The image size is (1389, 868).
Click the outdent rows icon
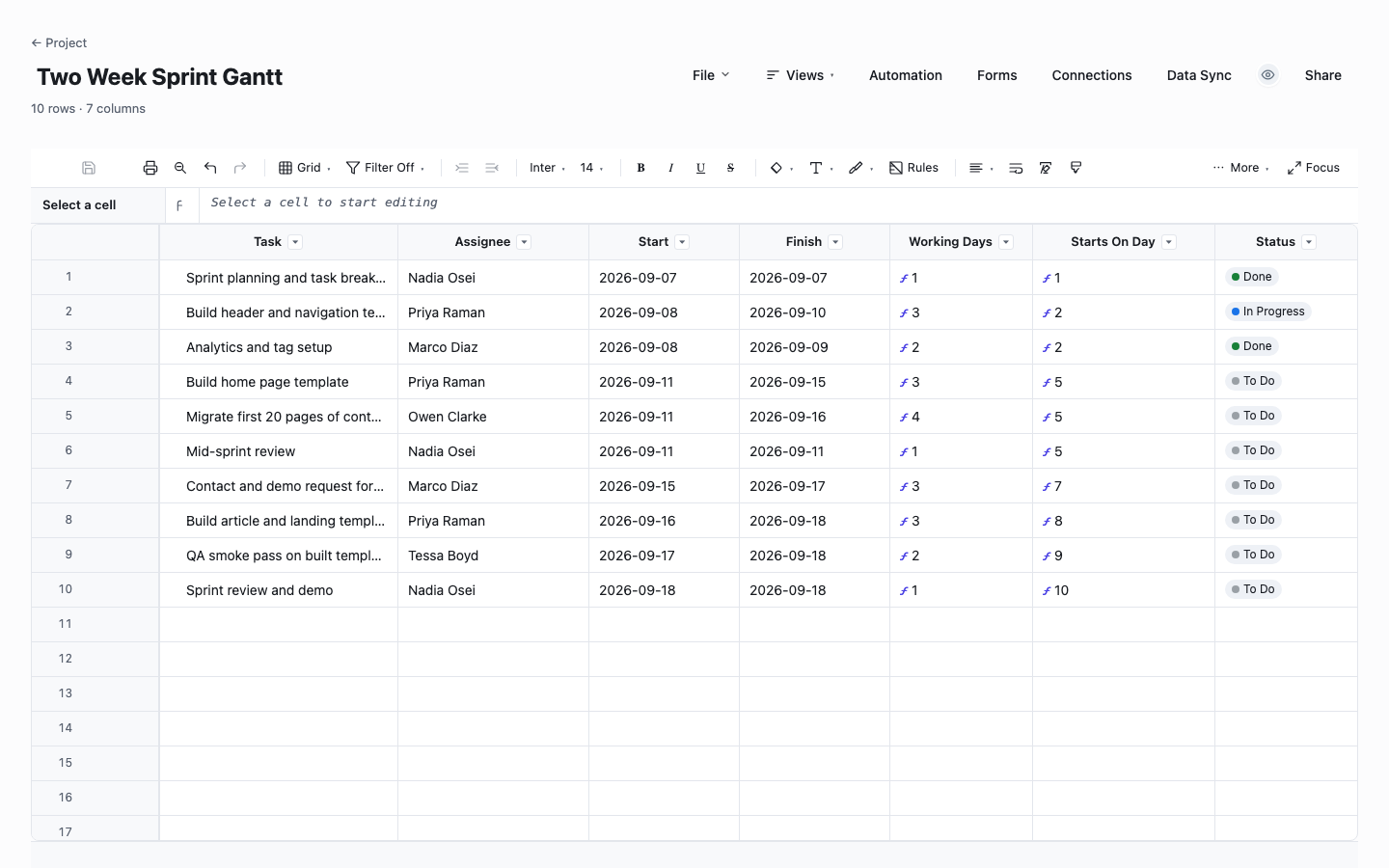point(492,168)
